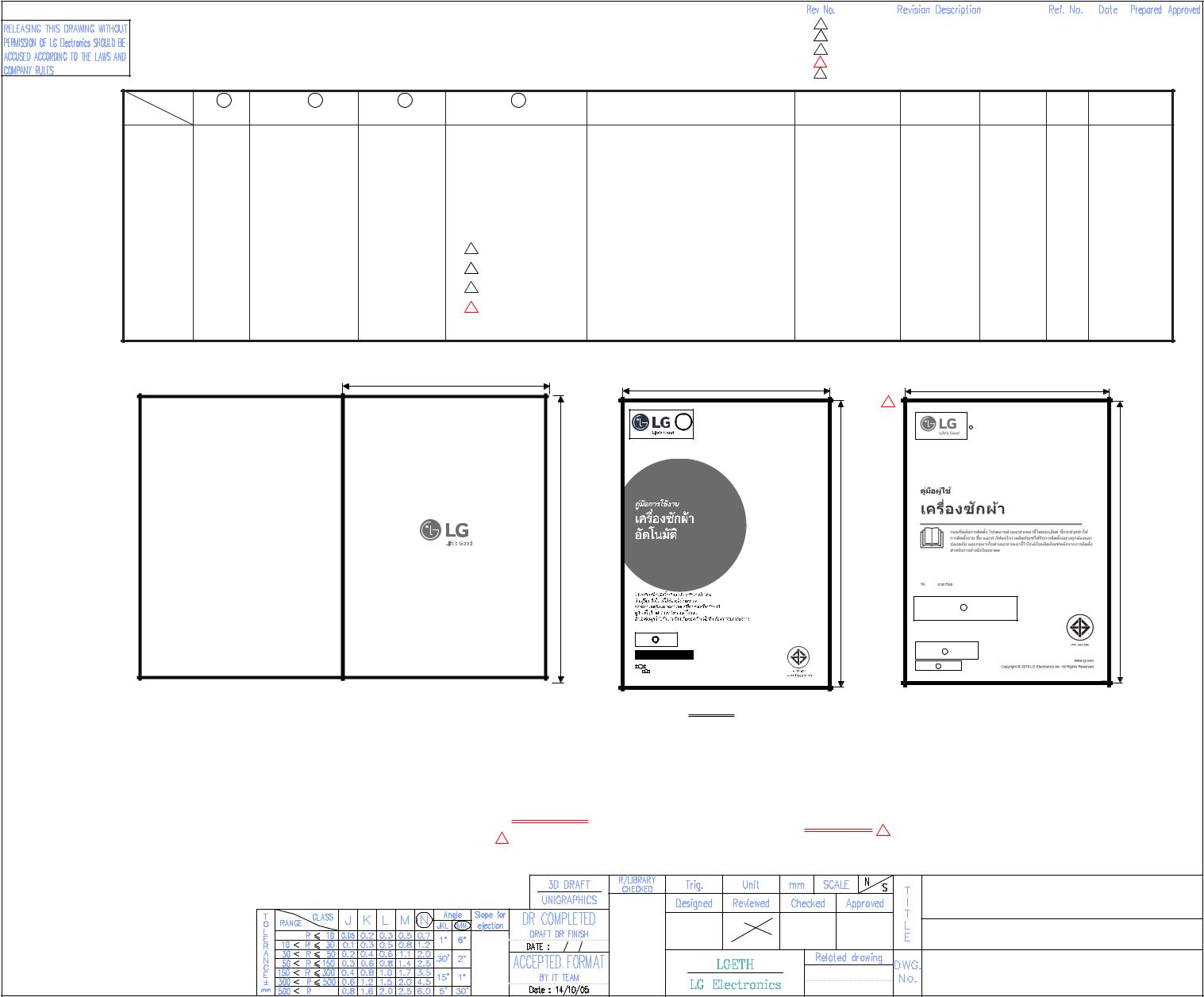Viewport: 1204px width, 997px height.
Task: Select the gray circle with Thai title
Action: [684, 525]
